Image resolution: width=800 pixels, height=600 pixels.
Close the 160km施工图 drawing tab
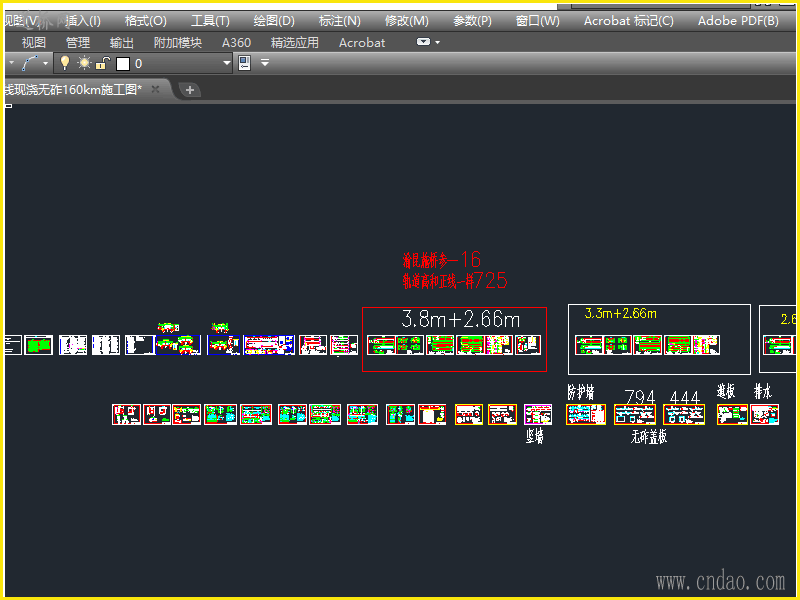tap(156, 89)
